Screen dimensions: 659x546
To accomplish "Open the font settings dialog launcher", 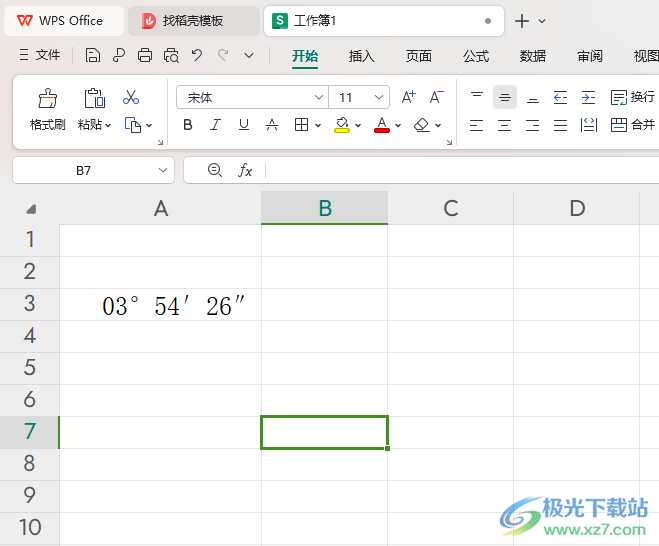I will click(449, 142).
